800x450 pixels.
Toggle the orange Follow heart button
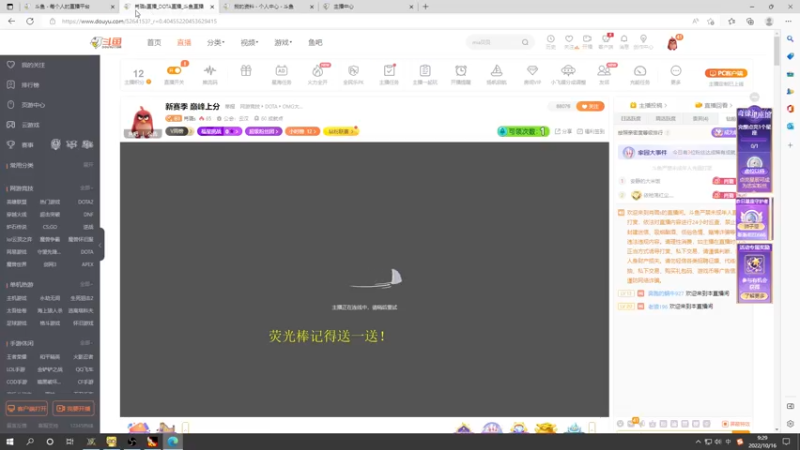click(x=590, y=106)
